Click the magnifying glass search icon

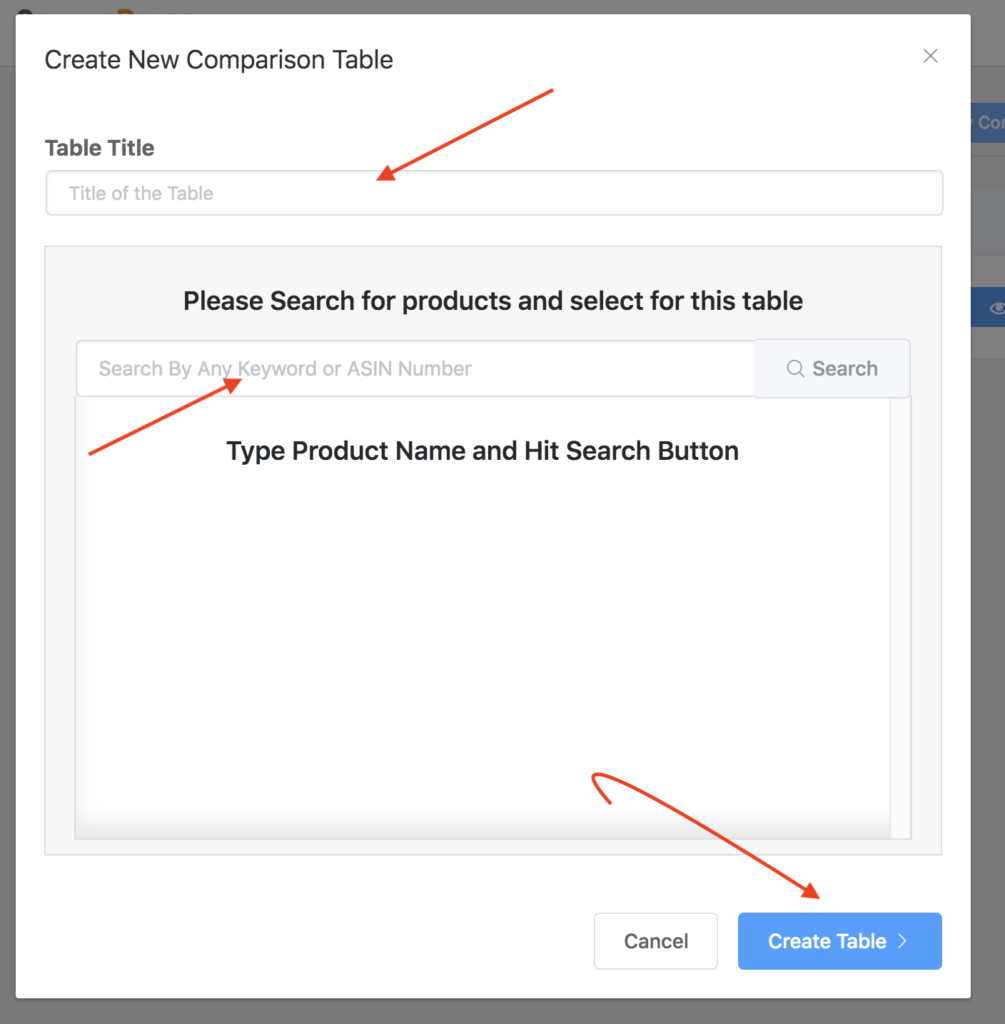coord(795,368)
